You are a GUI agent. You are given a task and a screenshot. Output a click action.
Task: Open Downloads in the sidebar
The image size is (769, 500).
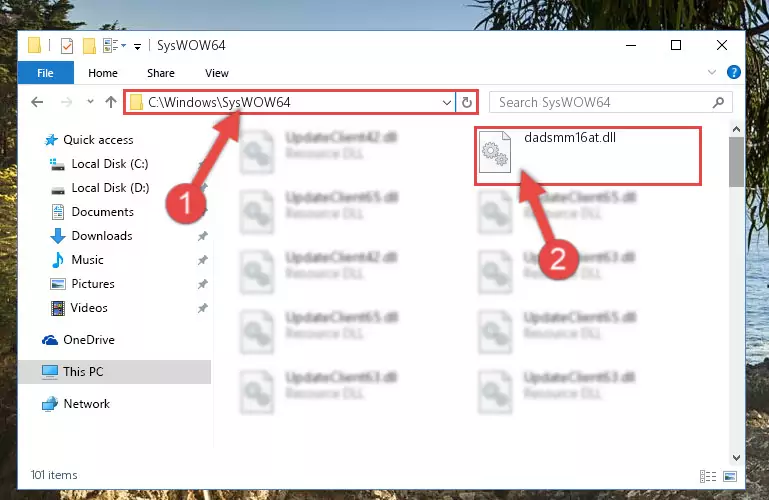(x=102, y=236)
